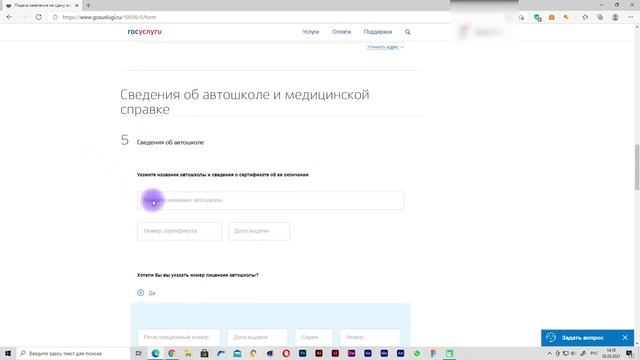The width and height of the screenshot is (640, 360).
Task: Launch Photoshop from the taskbar
Action: click(302, 353)
